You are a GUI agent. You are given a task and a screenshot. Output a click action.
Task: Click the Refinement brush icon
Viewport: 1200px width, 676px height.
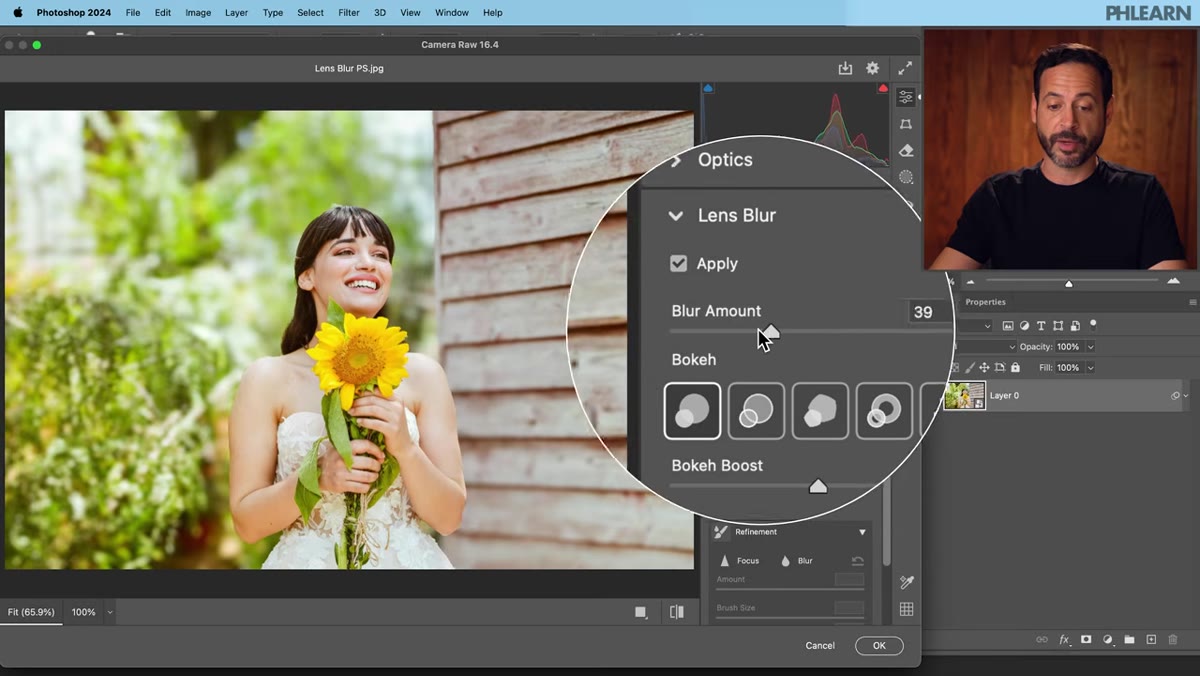point(720,532)
